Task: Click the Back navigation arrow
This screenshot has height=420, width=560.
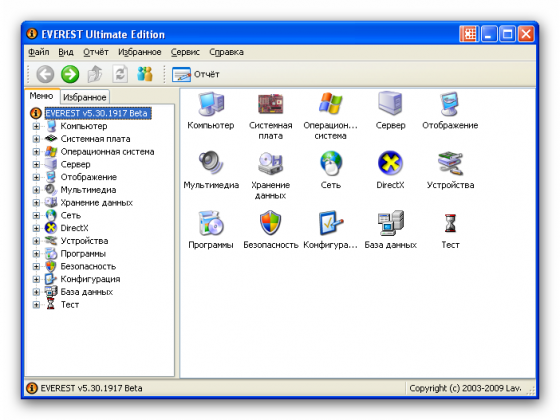Action: pyautogui.click(x=45, y=74)
